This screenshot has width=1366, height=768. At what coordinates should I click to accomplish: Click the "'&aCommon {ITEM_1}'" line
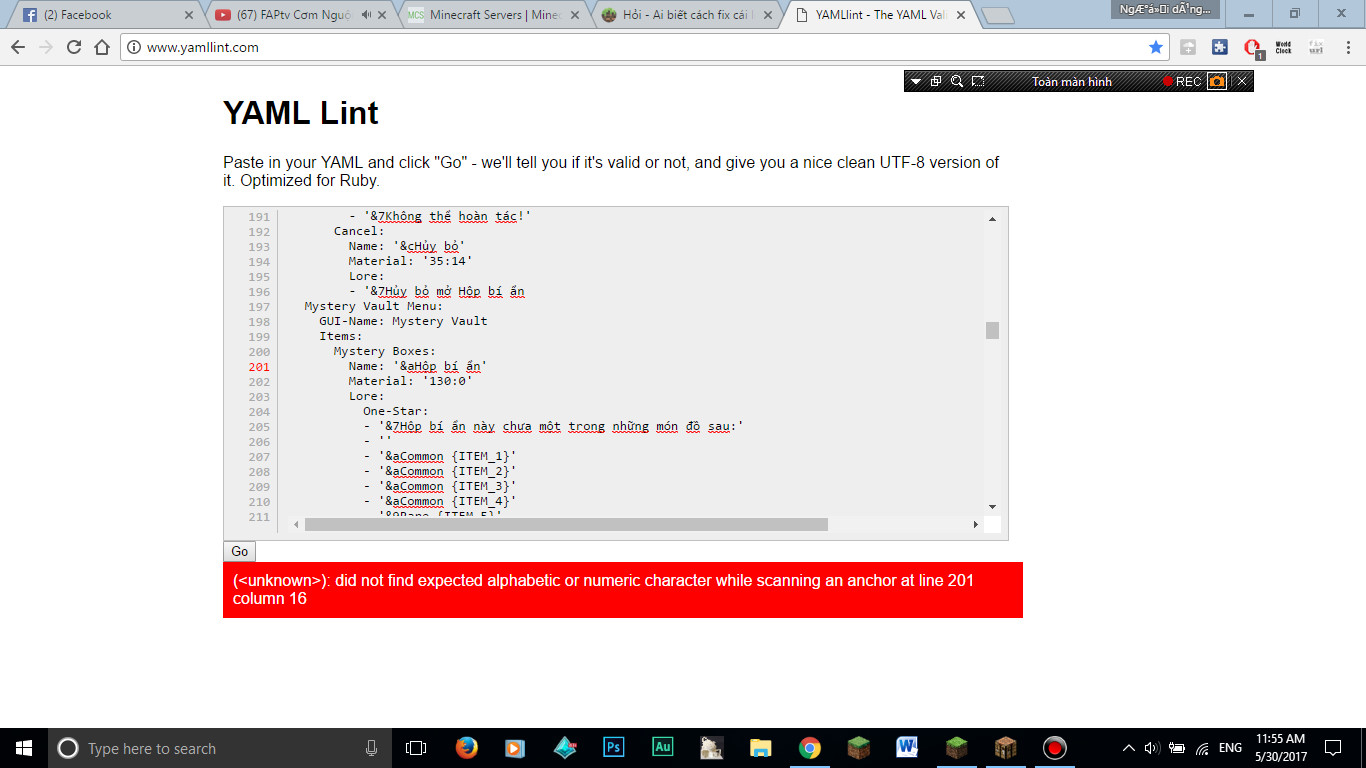[x=447, y=456]
